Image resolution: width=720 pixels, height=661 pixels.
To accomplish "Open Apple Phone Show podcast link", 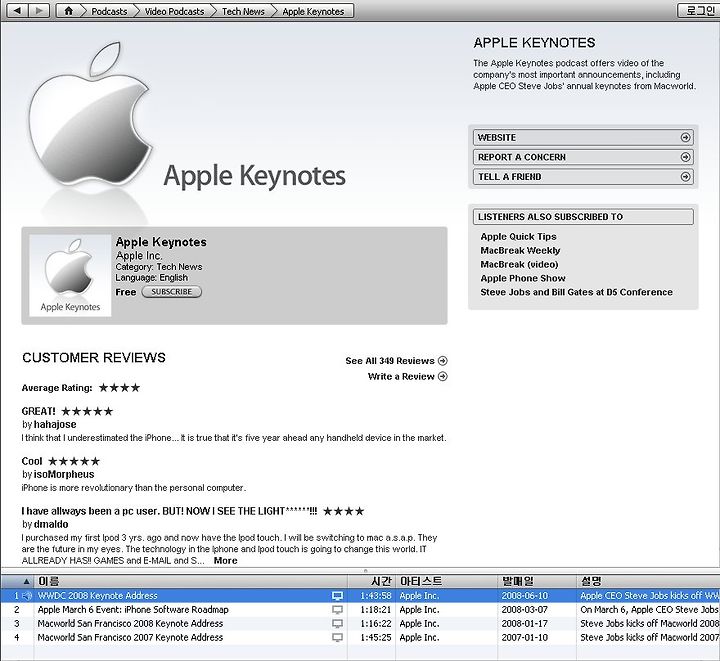I will click(x=523, y=278).
